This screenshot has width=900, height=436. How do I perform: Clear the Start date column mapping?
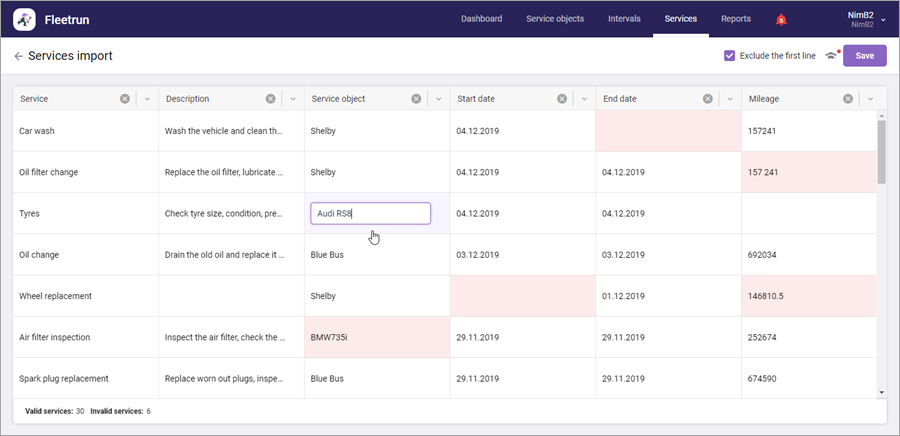click(563, 99)
